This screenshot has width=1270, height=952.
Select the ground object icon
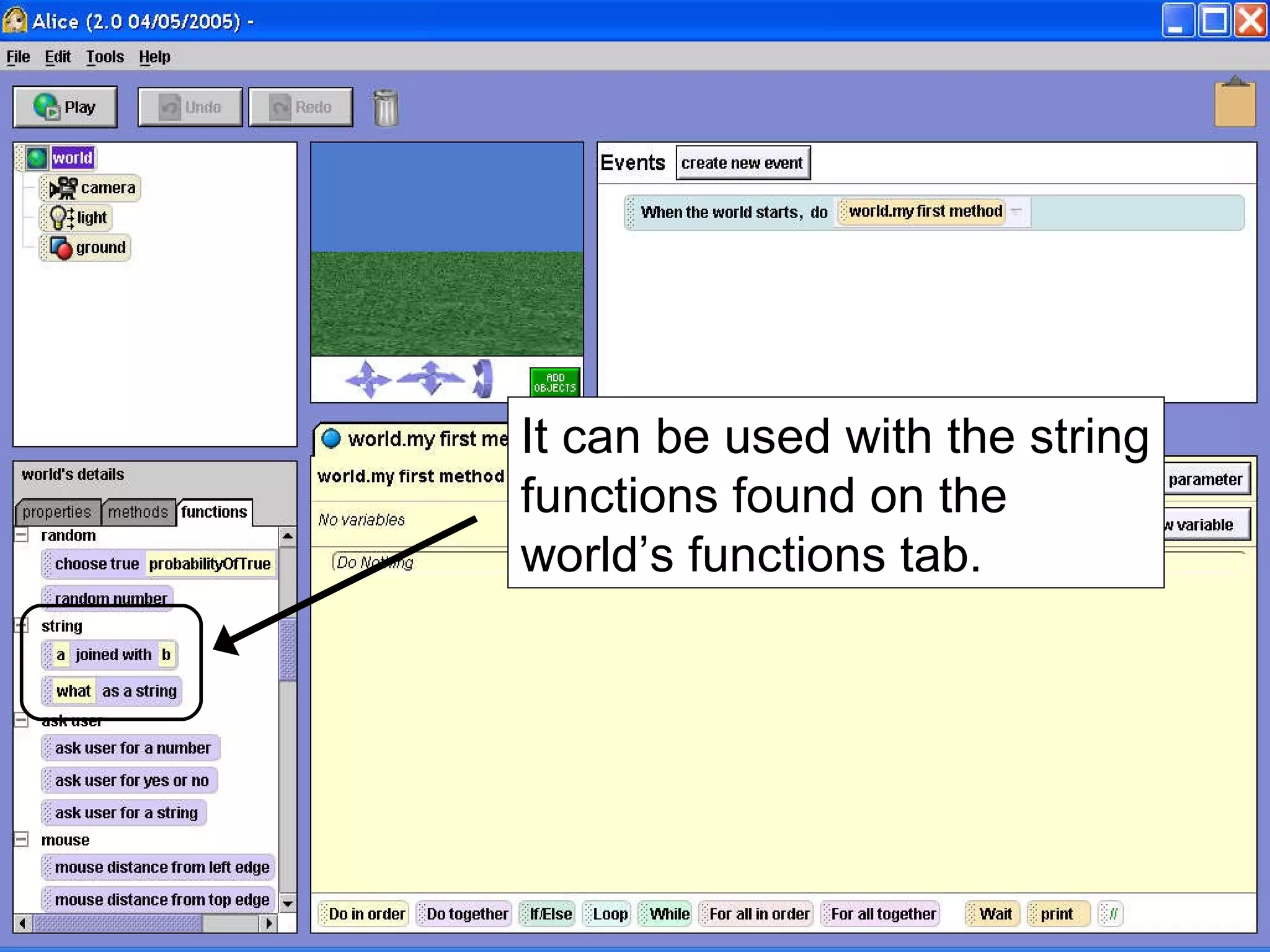(x=61, y=247)
